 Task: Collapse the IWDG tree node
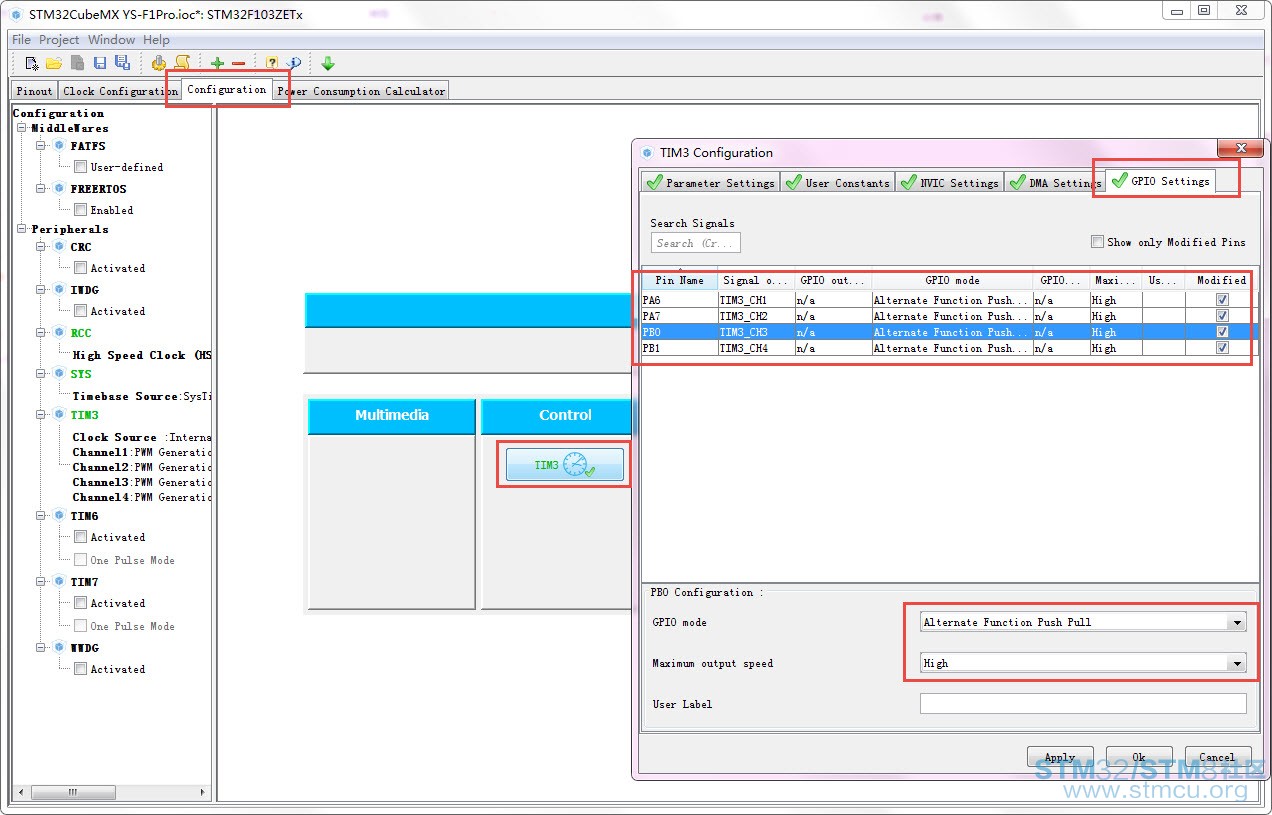click(42, 290)
